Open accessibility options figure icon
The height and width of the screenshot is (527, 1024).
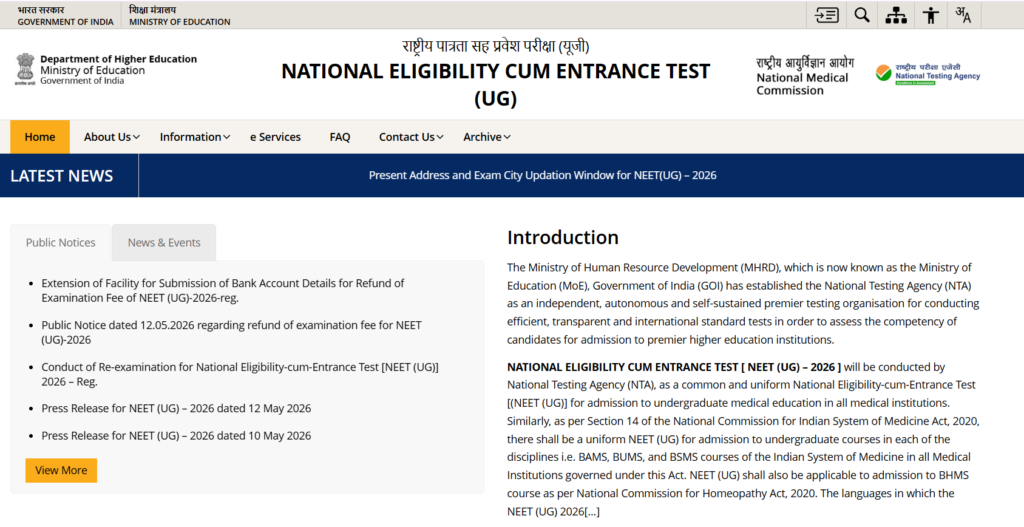tap(931, 14)
